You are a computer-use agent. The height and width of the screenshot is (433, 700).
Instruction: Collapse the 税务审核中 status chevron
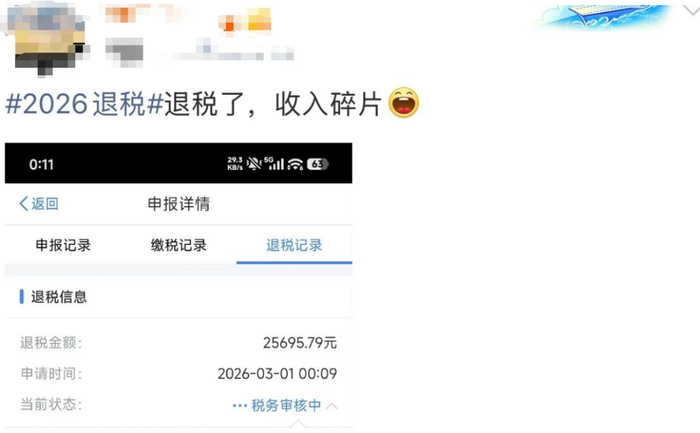click(x=332, y=406)
